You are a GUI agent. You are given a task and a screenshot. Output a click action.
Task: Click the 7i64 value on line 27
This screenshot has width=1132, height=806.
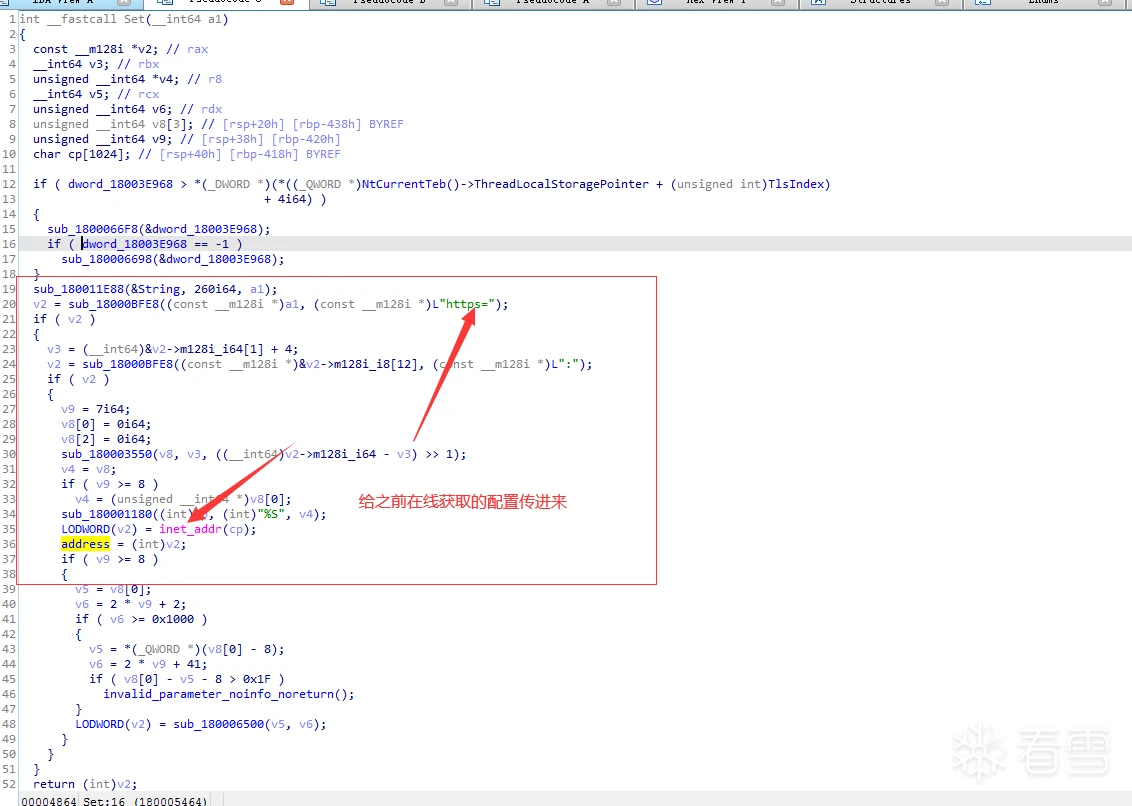pos(110,410)
